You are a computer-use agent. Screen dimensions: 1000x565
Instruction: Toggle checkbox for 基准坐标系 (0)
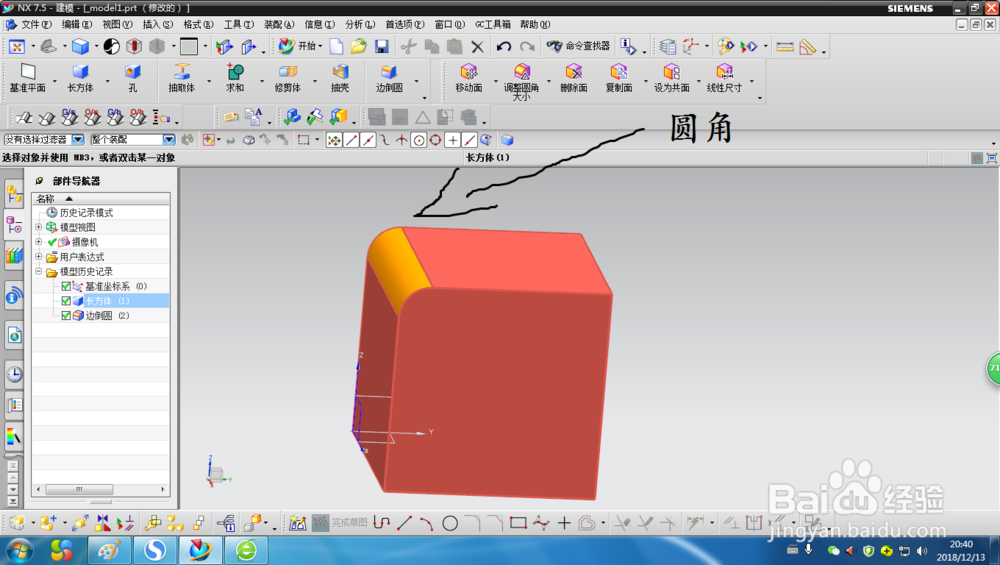[x=66, y=286]
